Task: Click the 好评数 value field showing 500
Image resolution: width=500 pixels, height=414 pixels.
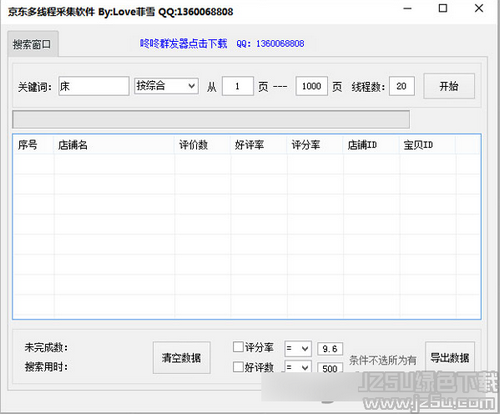Action: point(330,368)
